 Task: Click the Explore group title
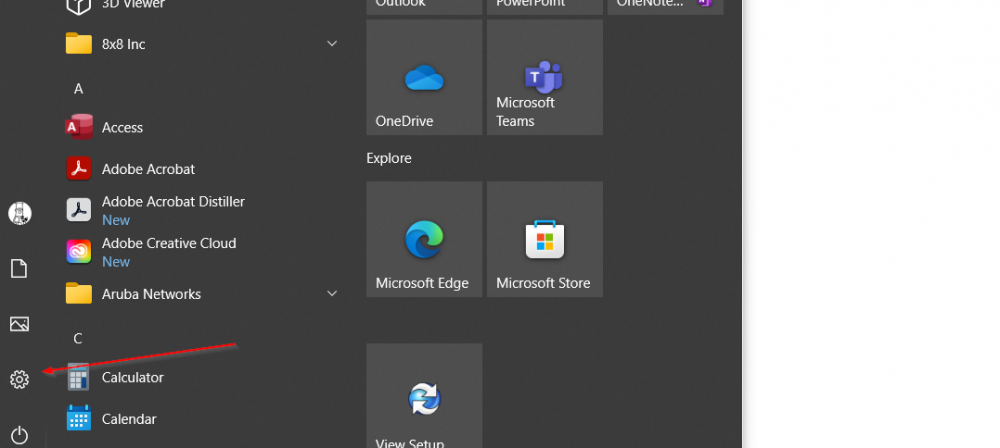pos(389,158)
